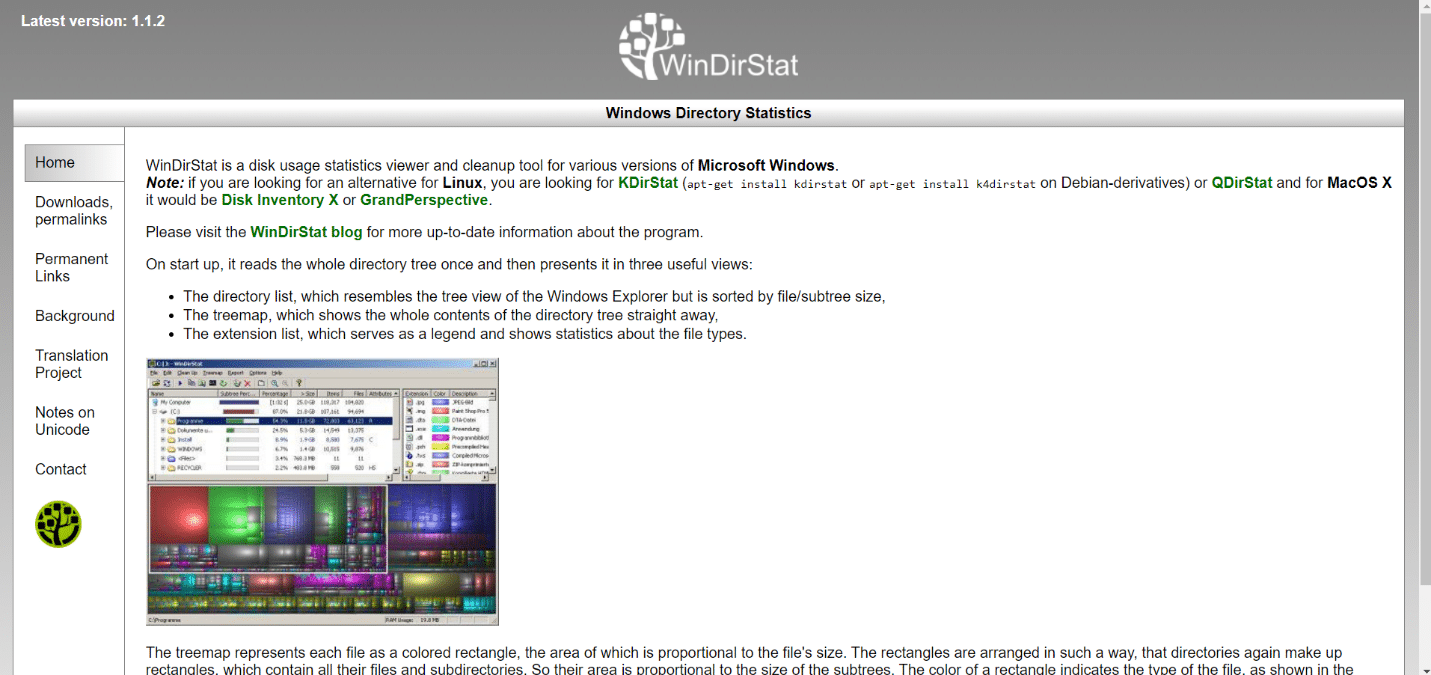Click the 'Microsoft Windows' bold text

tap(767, 166)
